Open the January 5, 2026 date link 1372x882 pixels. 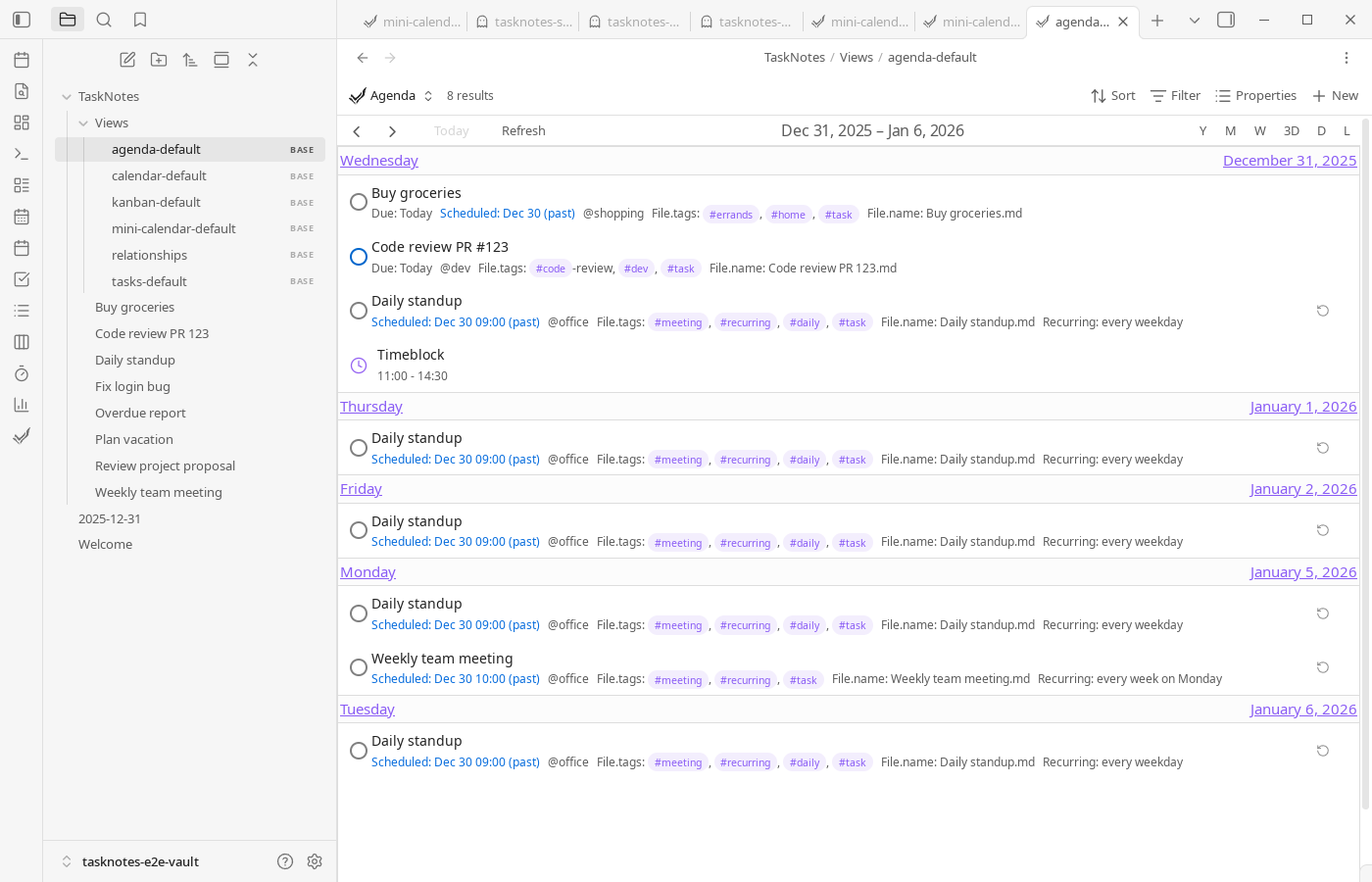[x=1303, y=571]
